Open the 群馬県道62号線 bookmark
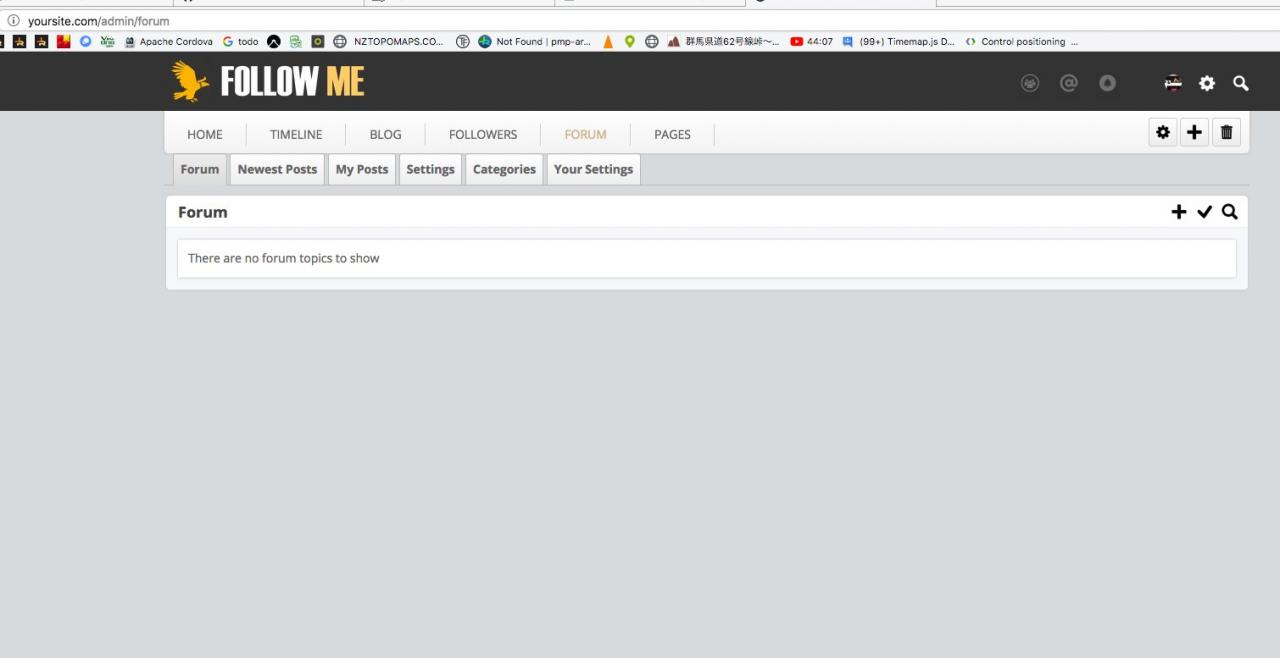 point(724,42)
